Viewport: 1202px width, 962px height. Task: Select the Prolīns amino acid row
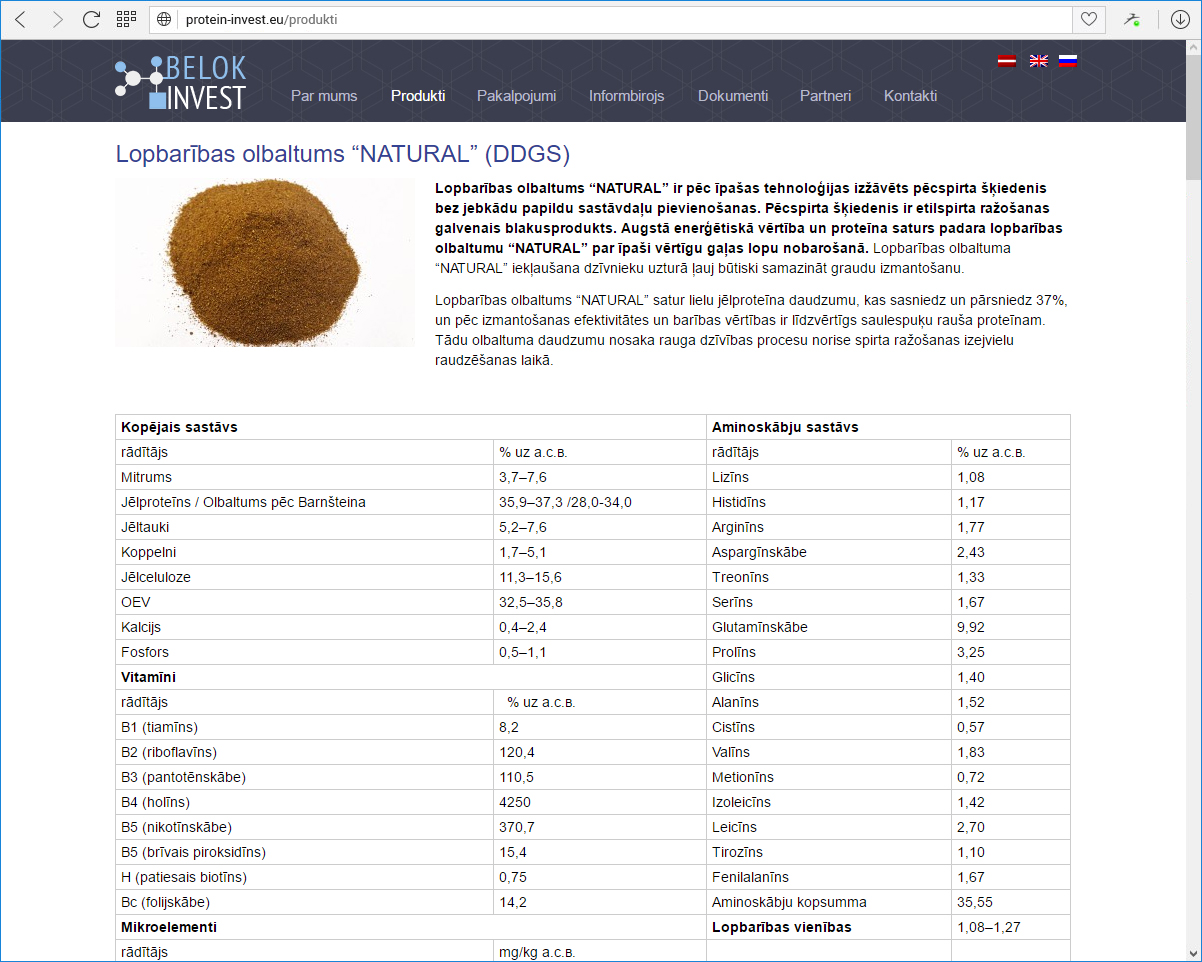(x=888, y=652)
